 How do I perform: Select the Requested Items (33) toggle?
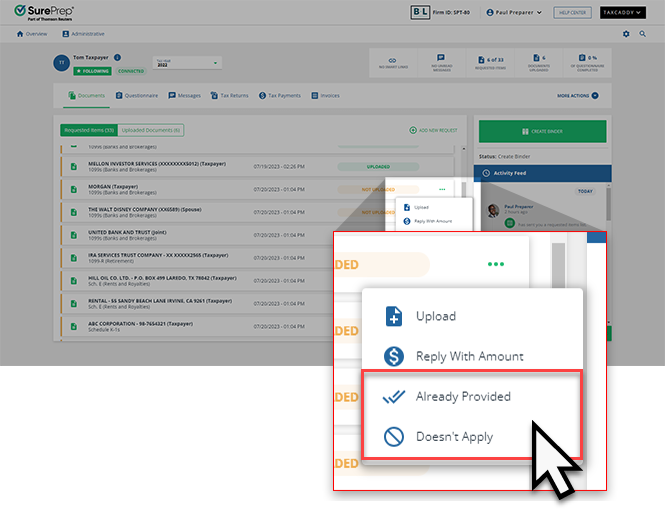point(89,130)
